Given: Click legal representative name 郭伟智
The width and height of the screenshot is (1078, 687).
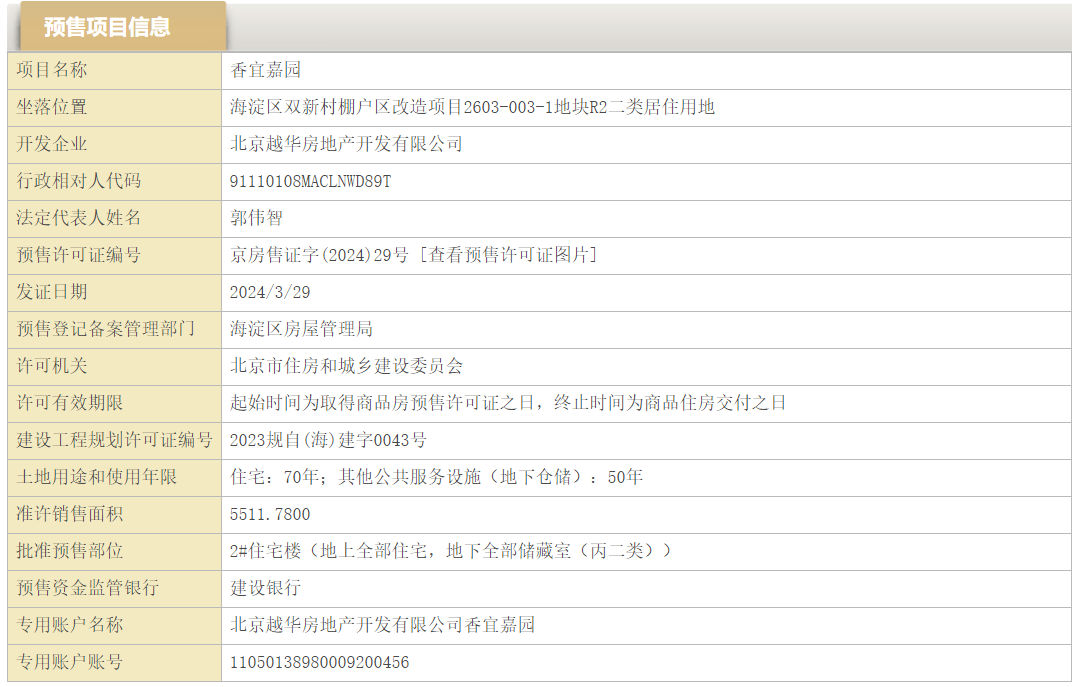Looking at the screenshot, I should (256, 218).
